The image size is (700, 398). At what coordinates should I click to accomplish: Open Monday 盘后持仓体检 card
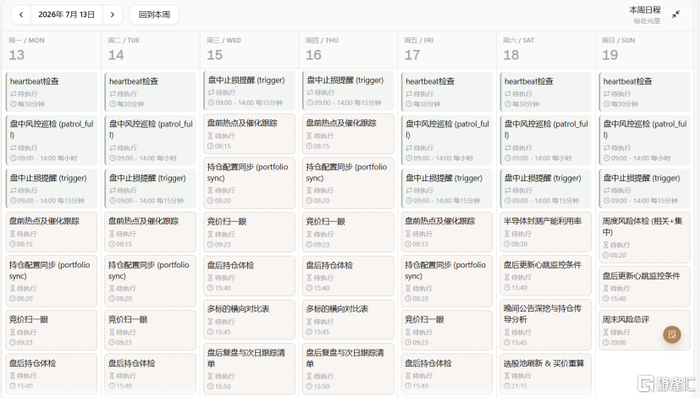point(51,374)
